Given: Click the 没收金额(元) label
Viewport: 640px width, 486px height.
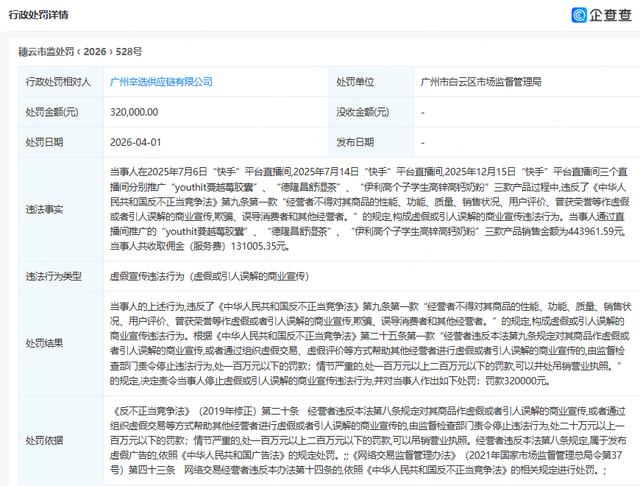Looking at the screenshot, I should (362, 112).
